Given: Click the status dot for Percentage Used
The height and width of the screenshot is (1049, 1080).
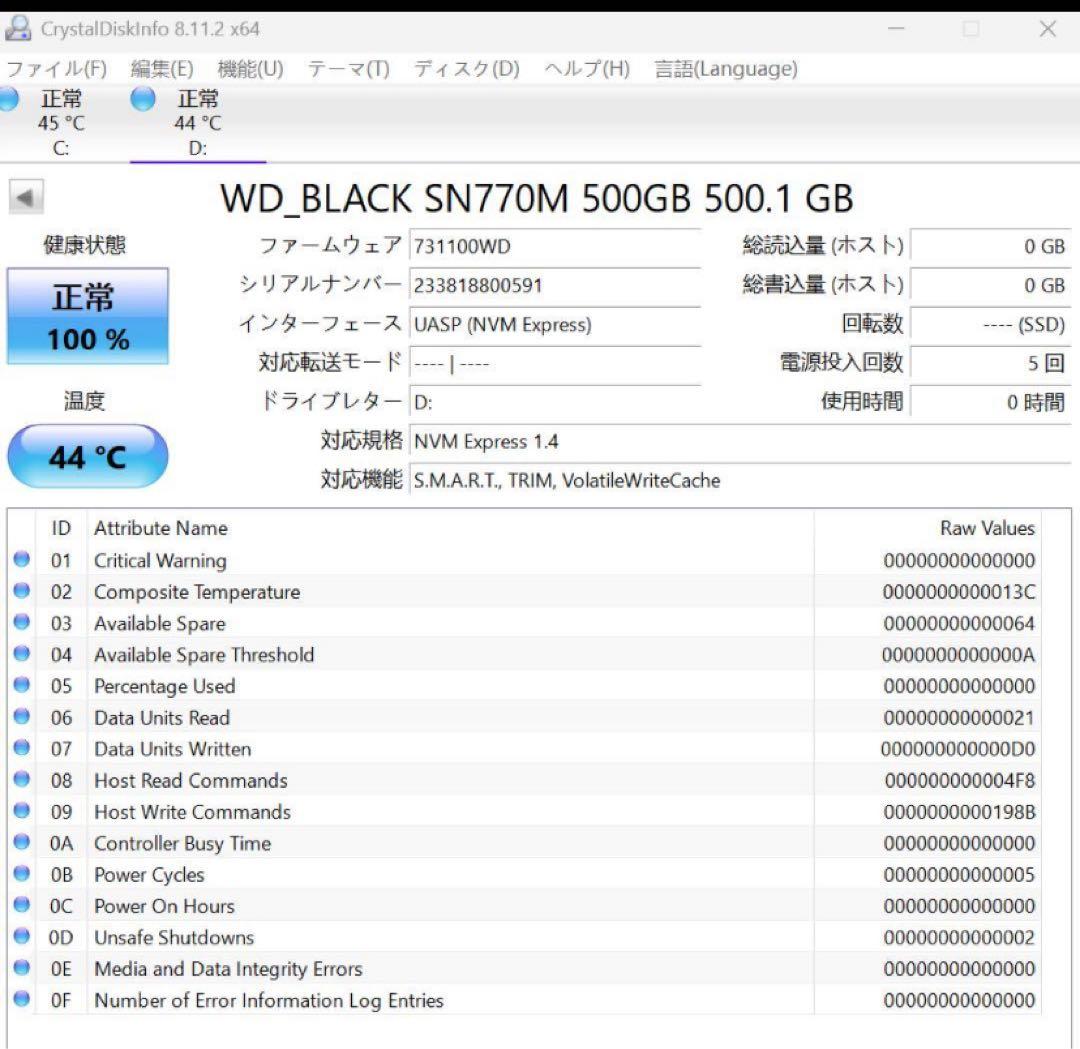Looking at the screenshot, I should pyautogui.click(x=22, y=685).
